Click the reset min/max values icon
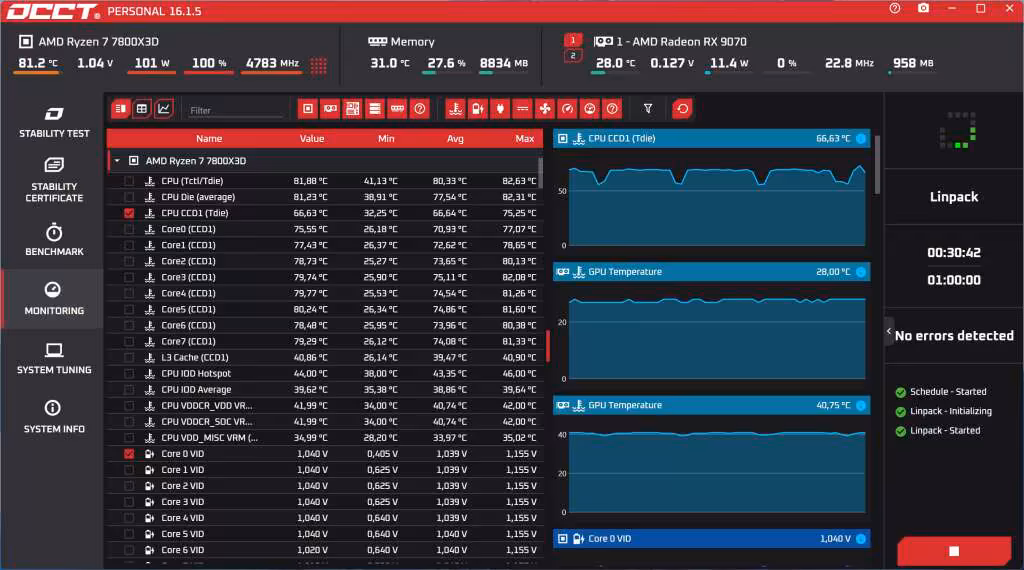 pos(682,109)
